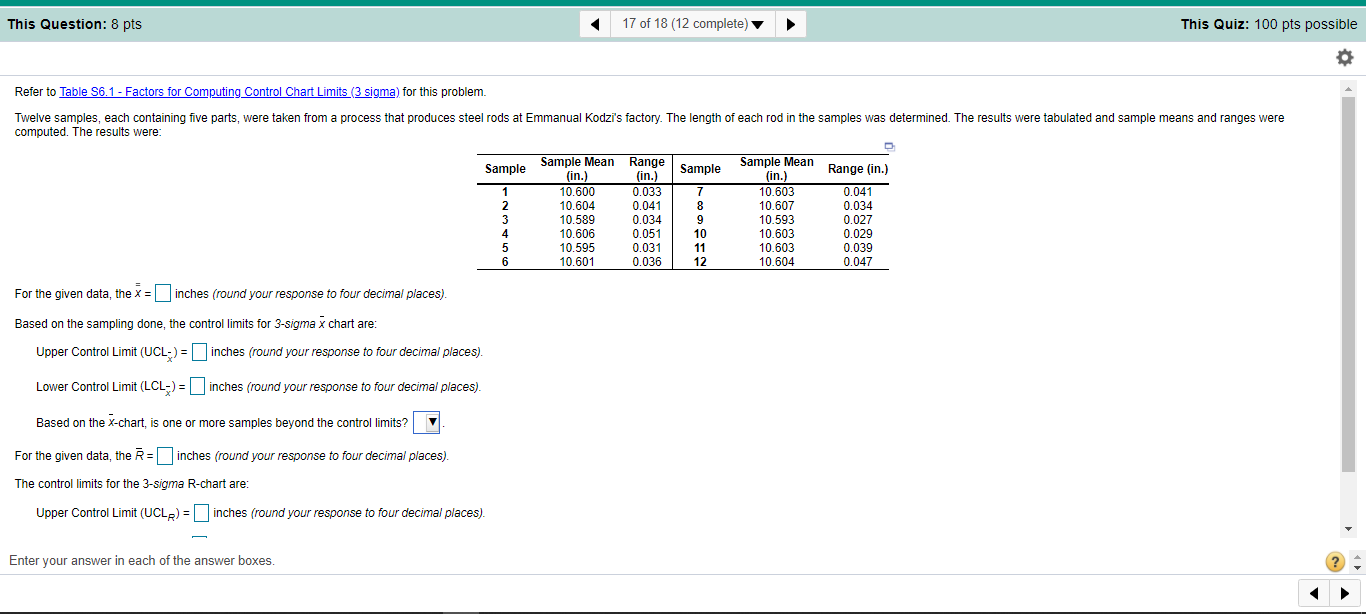The width and height of the screenshot is (1366, 614).
Task: Click the bottom-right next arrow button
Action: [x=1346, y=596]
